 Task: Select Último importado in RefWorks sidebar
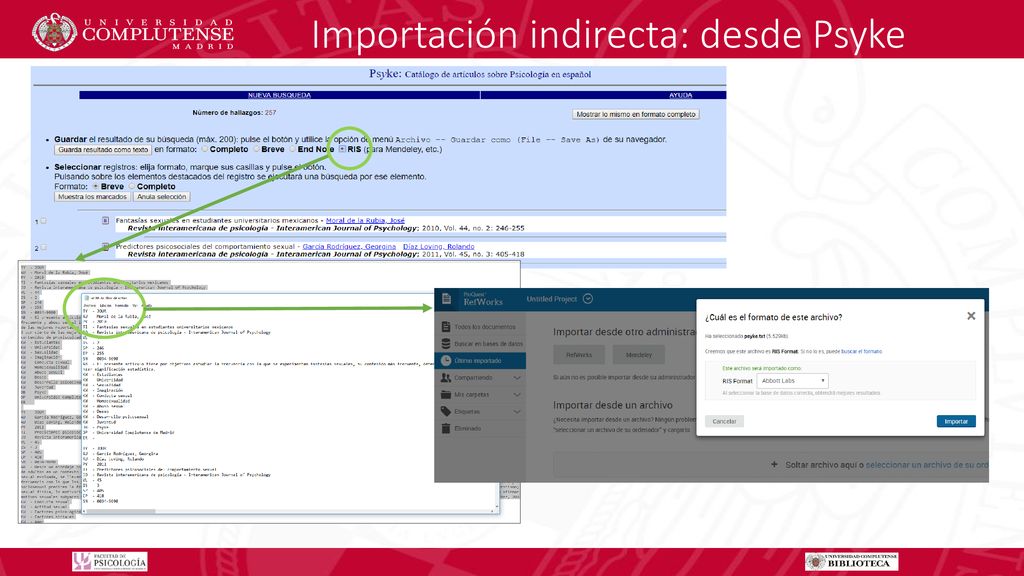479,360
